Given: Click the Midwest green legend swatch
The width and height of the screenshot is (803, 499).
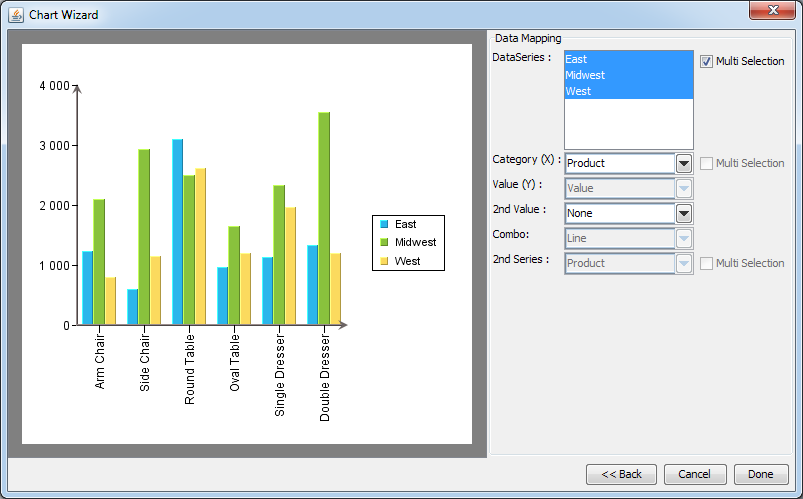Looking at the screenshot, I should [x=383, y=243].
